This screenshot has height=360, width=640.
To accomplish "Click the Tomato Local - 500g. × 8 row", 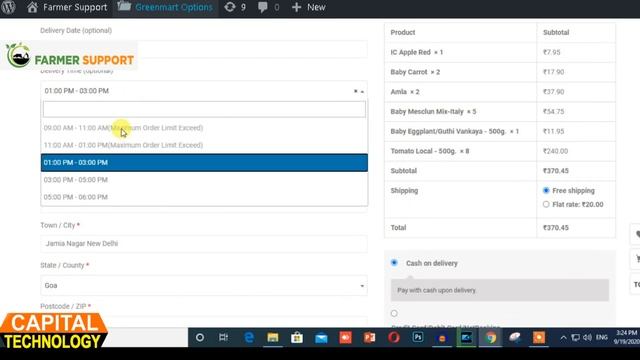I will pos(500,151).
